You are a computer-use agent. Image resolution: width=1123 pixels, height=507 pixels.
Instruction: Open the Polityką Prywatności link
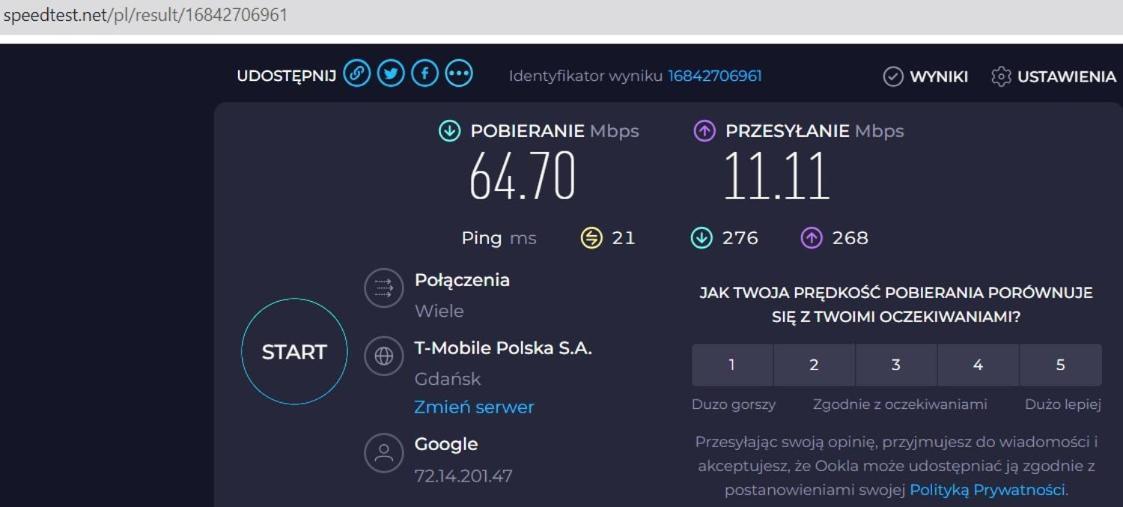pos(988,491)
